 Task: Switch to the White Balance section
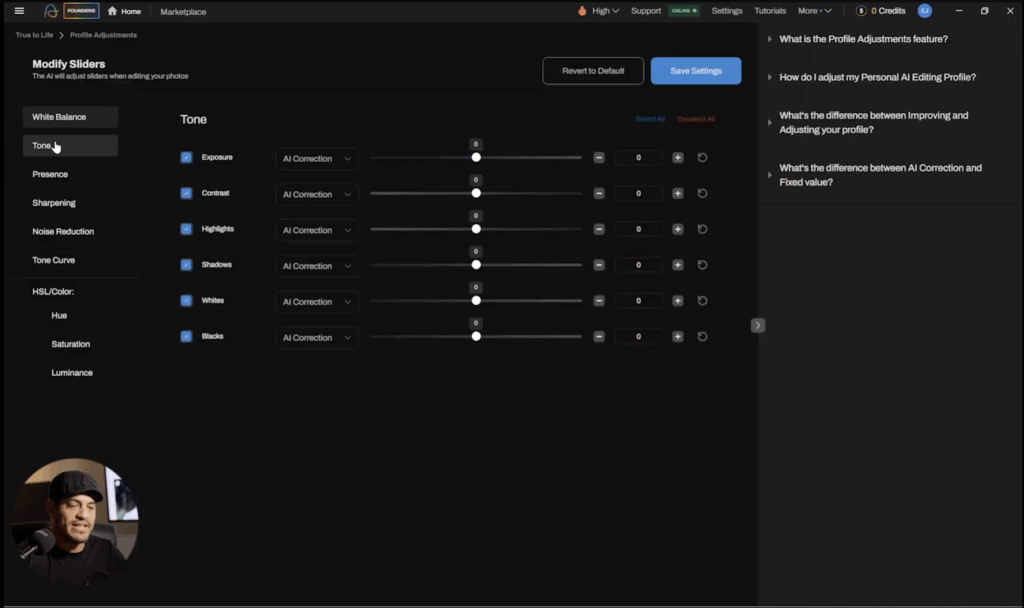(68, 116)
